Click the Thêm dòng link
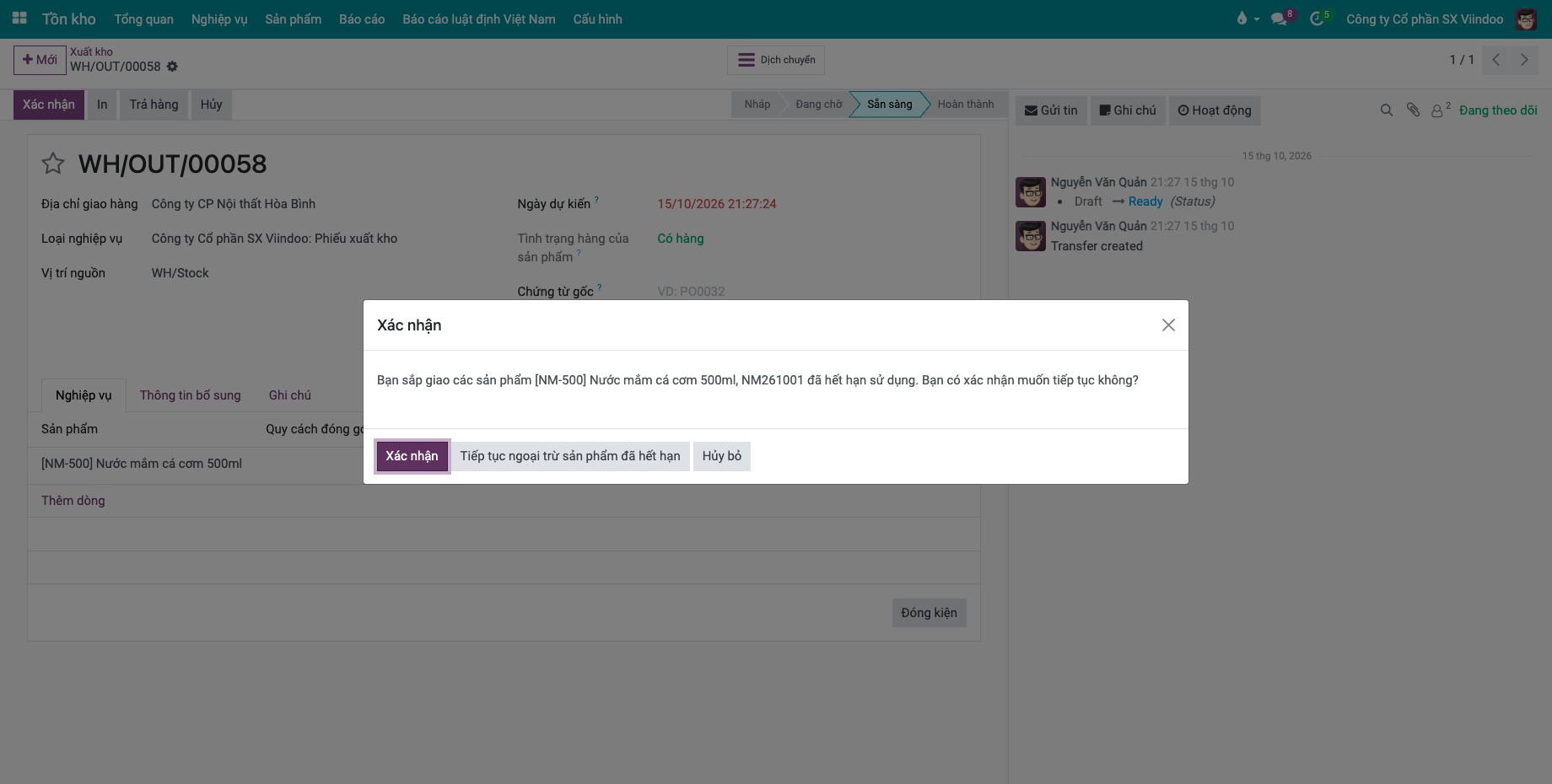This screenshot has width=1552, height=784. click(73, 501)
